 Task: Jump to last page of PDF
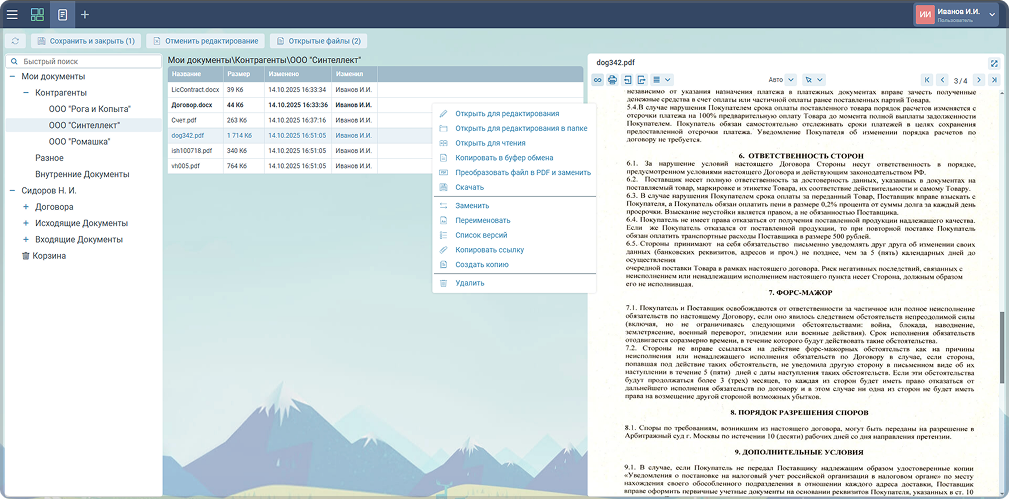pyautogui.click(x=993, y=79)
